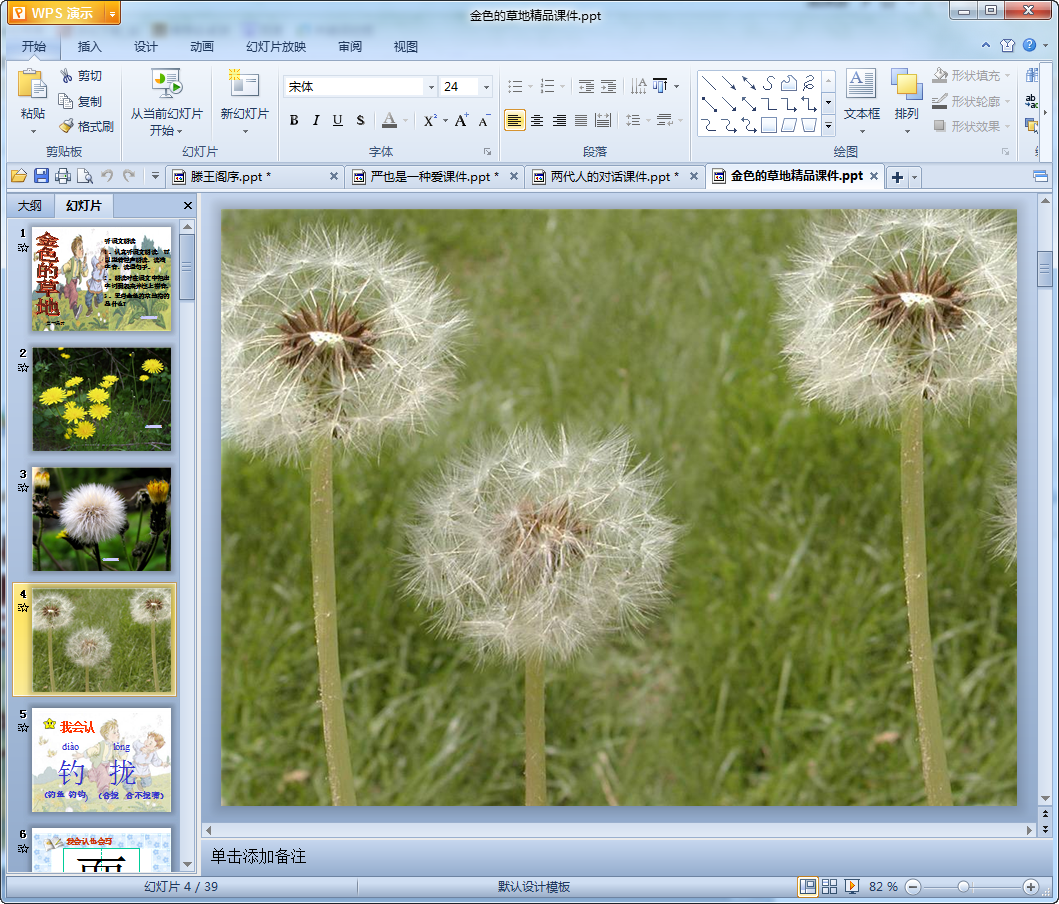This screenshot has height=904, width=1059.
Task: Click the slide panel vertical scrollbar thumb
Action: pos(187,267)
